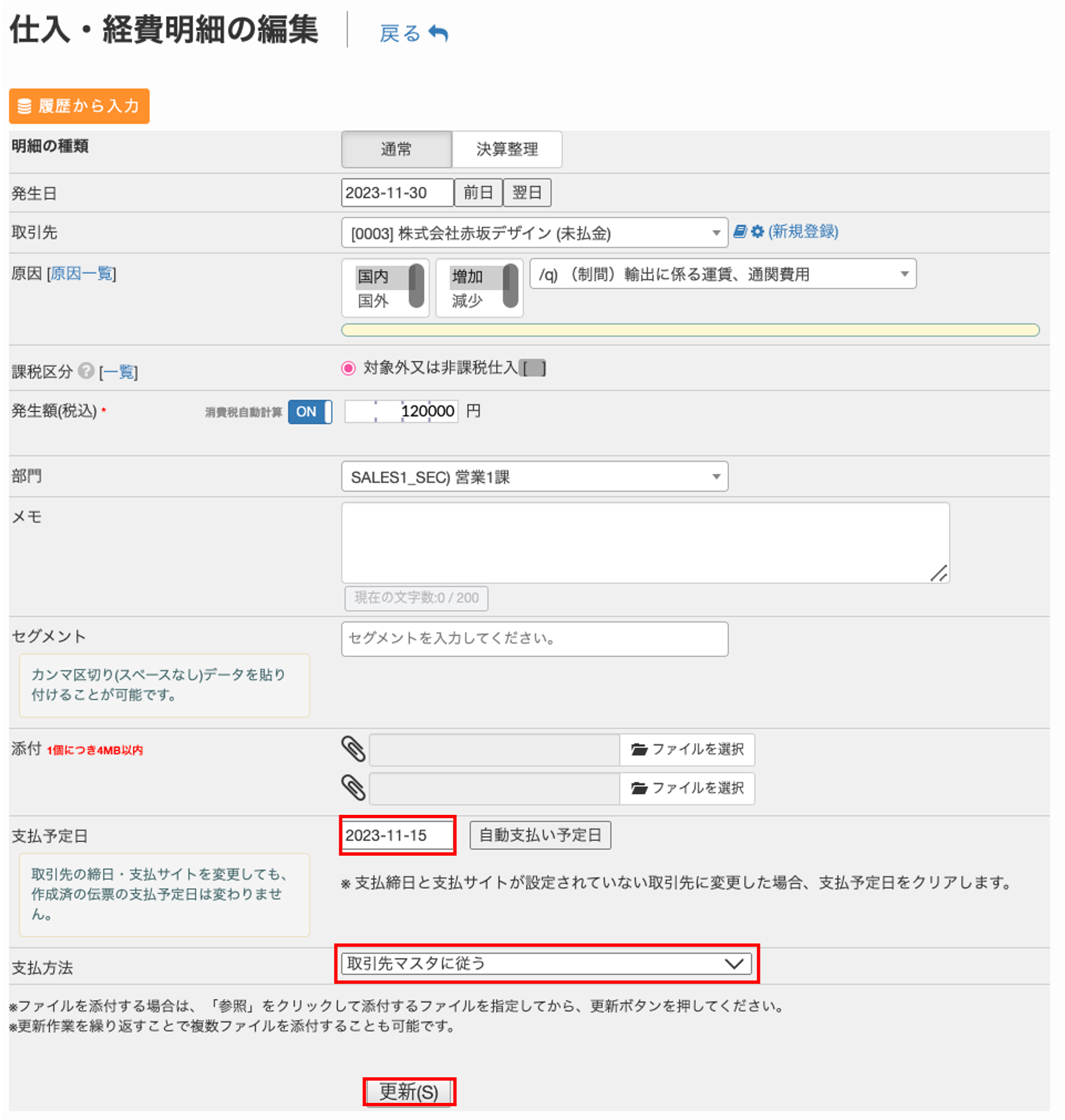
Task: Click the second attachment file name field
Action: pos(494,788)
